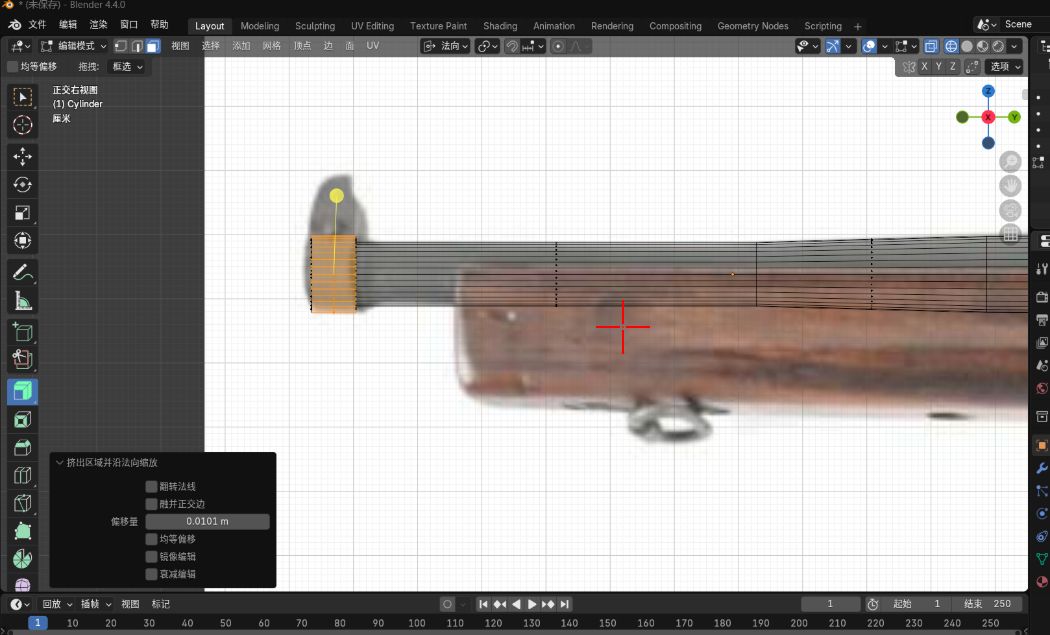The height and width of the screenshot is (635, 1050).
Task: Switch orthographic/perspective grid gizmo
Action: tap(1010, 234)
